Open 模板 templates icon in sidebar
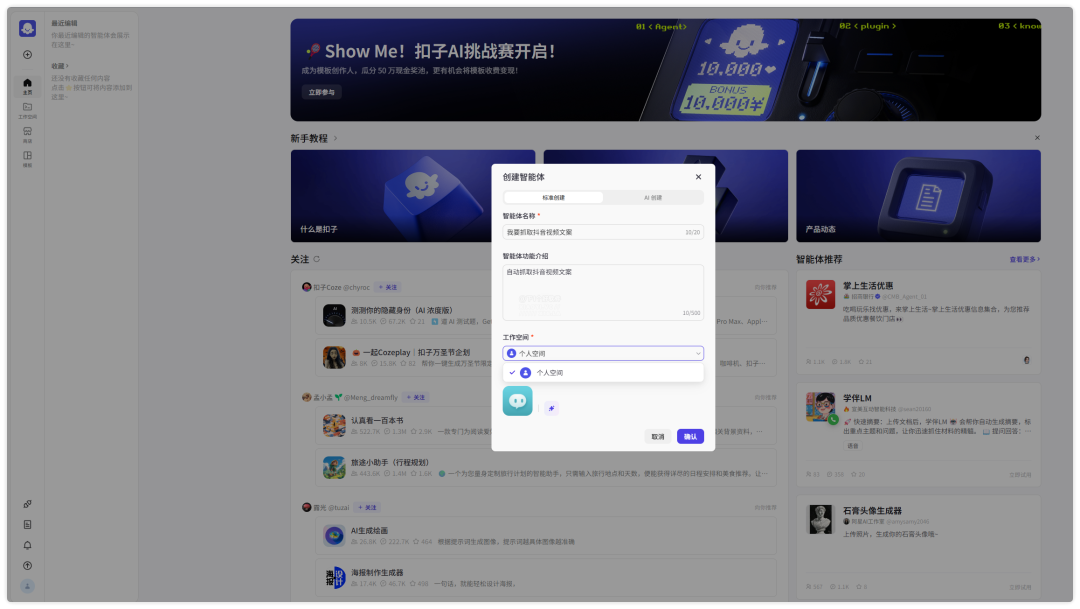Screen dimensions: 1080x609 click(x=28, y=158)
